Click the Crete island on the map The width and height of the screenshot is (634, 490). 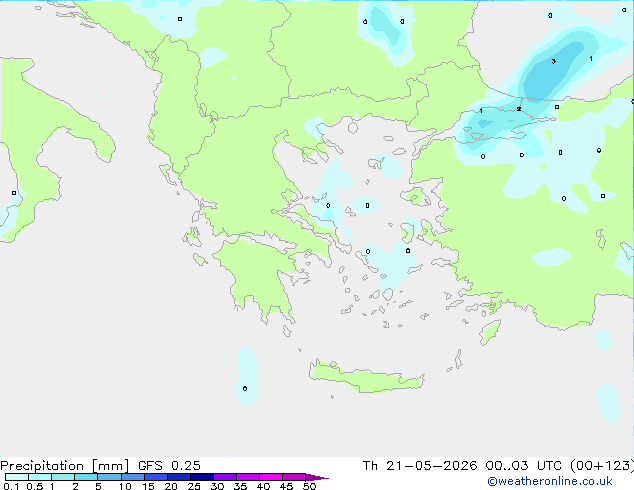(367, 376)
